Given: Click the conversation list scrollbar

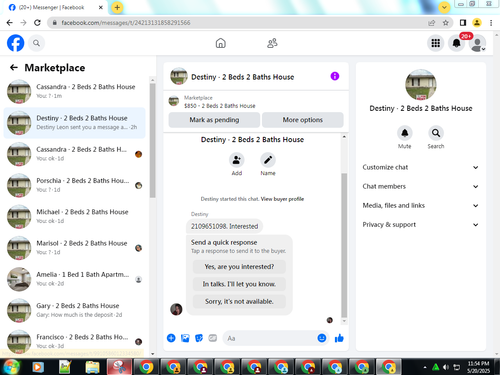Looking at the screenshot, I should pyautogui.click(x=153, y=140).
